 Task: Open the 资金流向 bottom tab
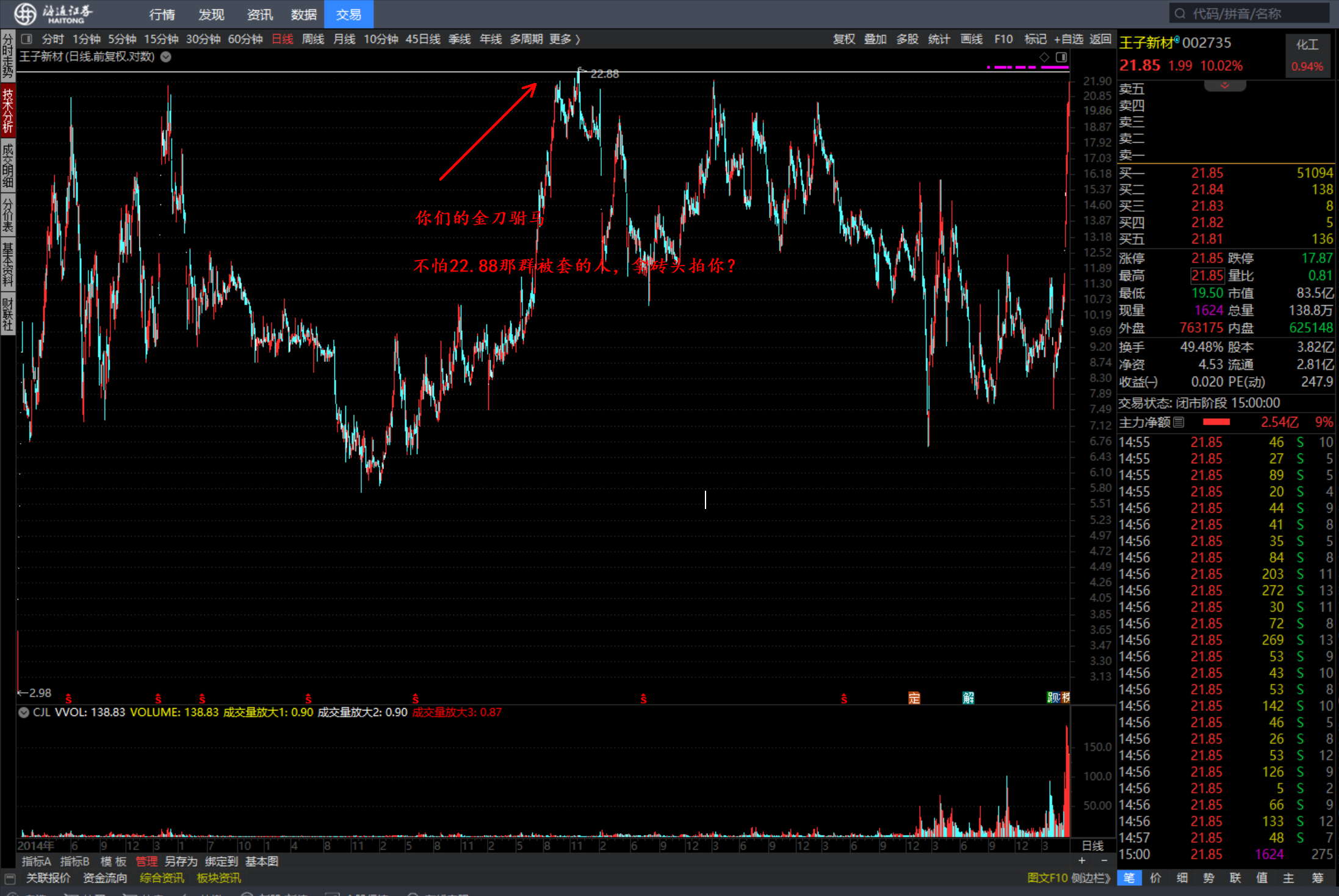(x=105, y=878)
